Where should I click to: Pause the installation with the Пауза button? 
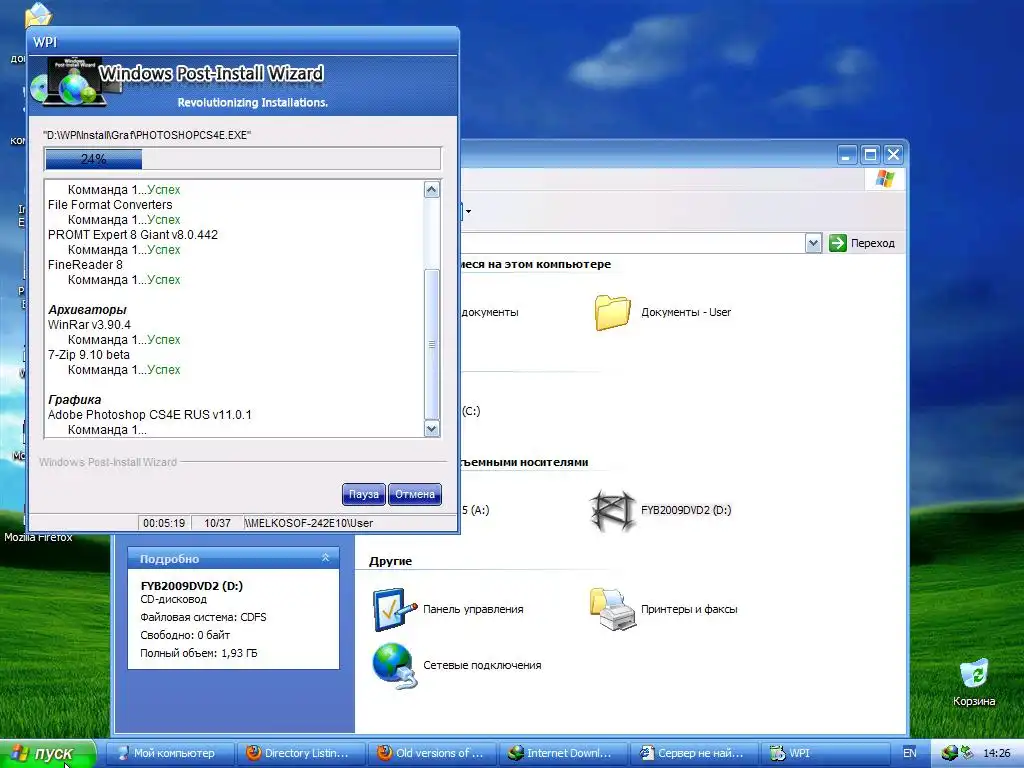[363, 494]
